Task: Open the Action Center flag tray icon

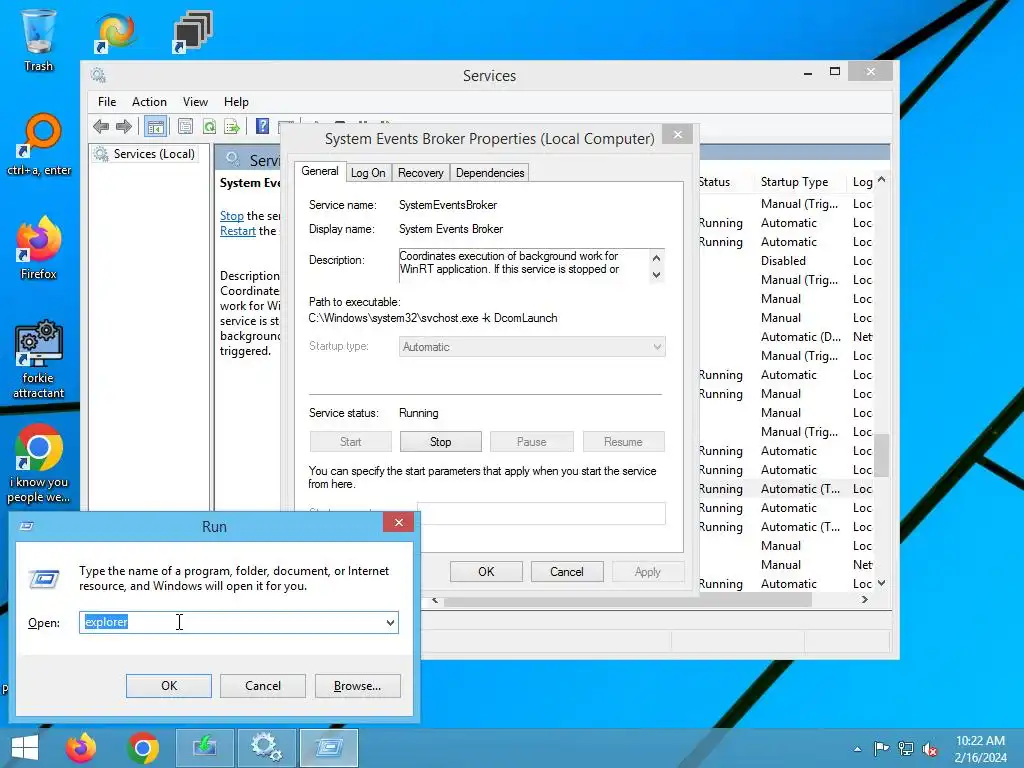Action: [881, 748]
